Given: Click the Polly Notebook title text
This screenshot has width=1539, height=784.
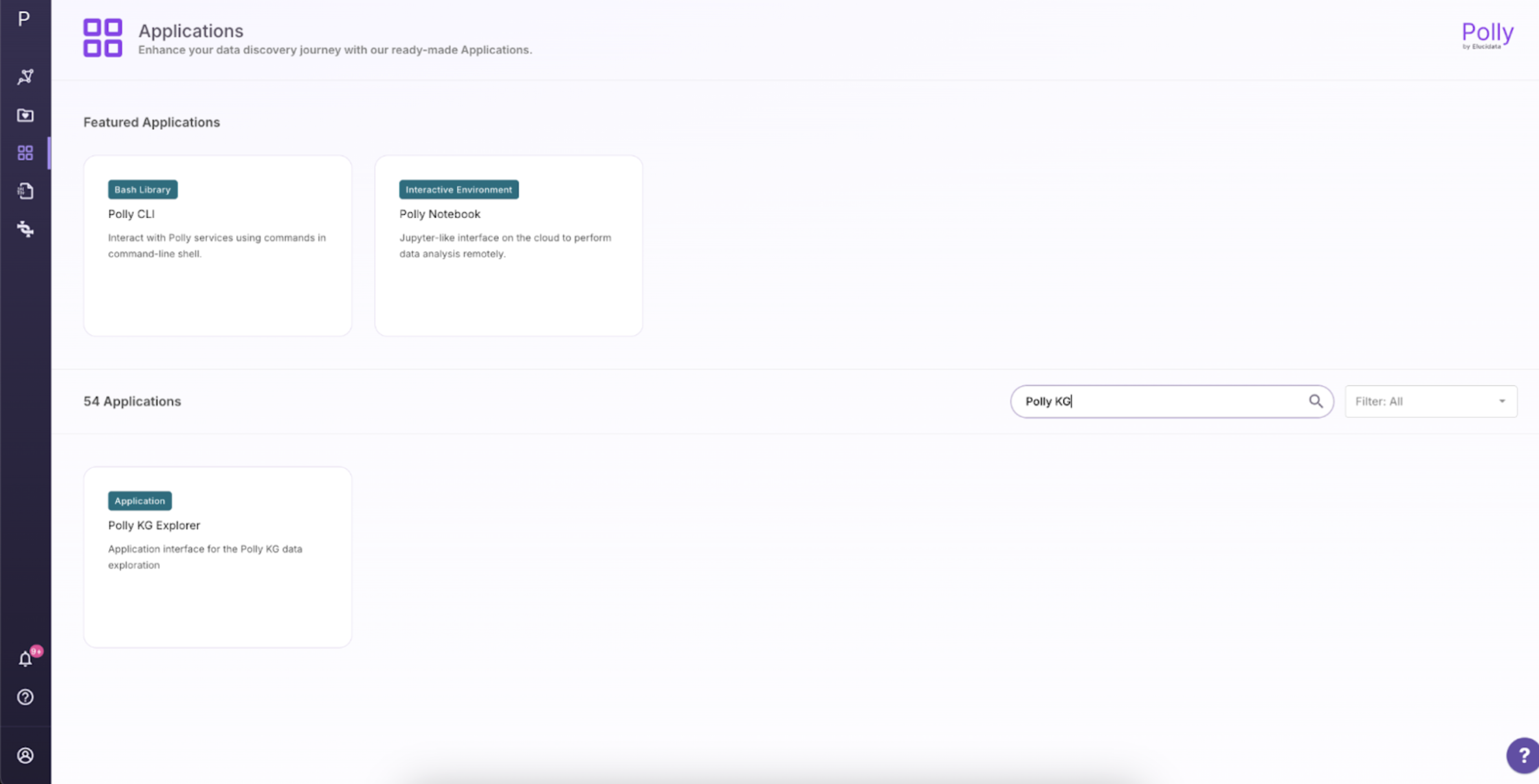Looking at the screenshot, I should pos(439,214).
